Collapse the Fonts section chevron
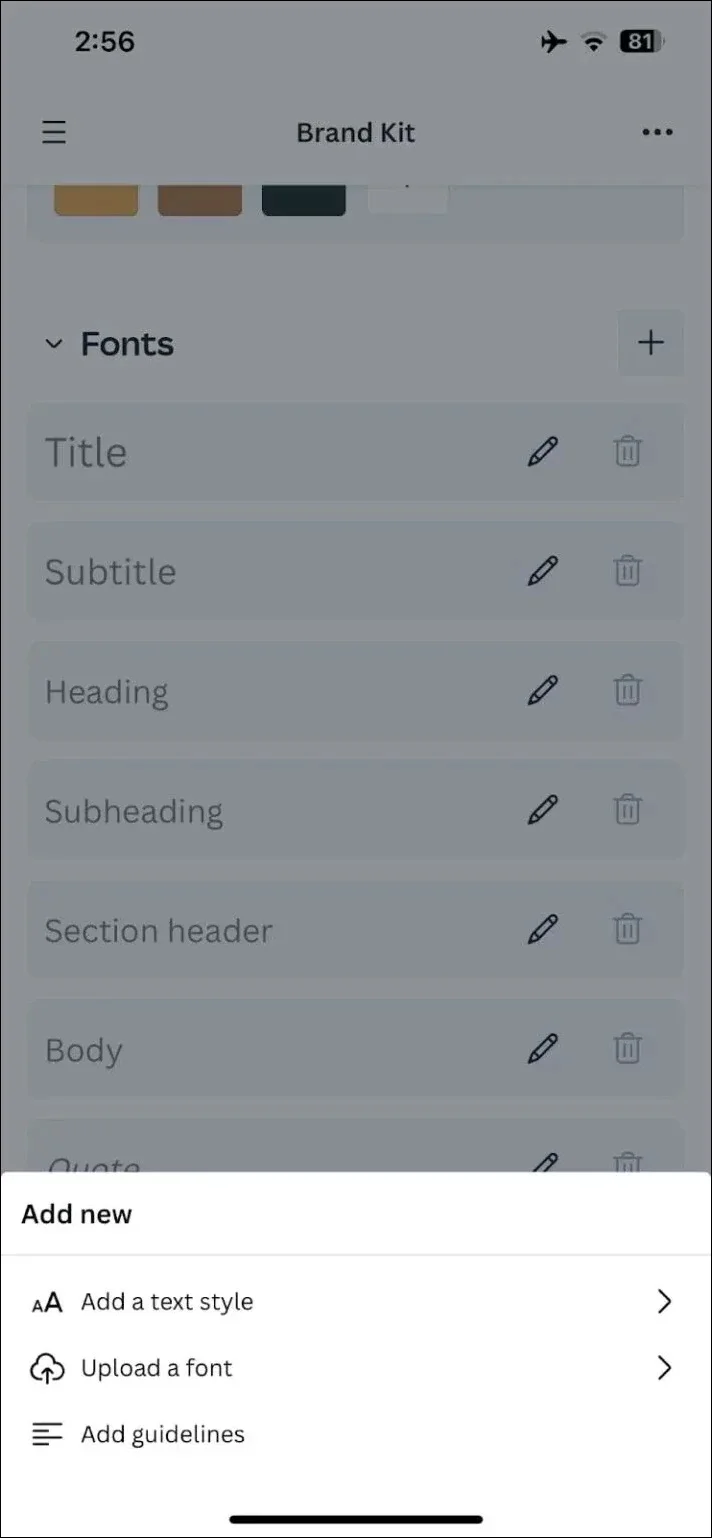 pyautogui.click(x=54, y=344)
